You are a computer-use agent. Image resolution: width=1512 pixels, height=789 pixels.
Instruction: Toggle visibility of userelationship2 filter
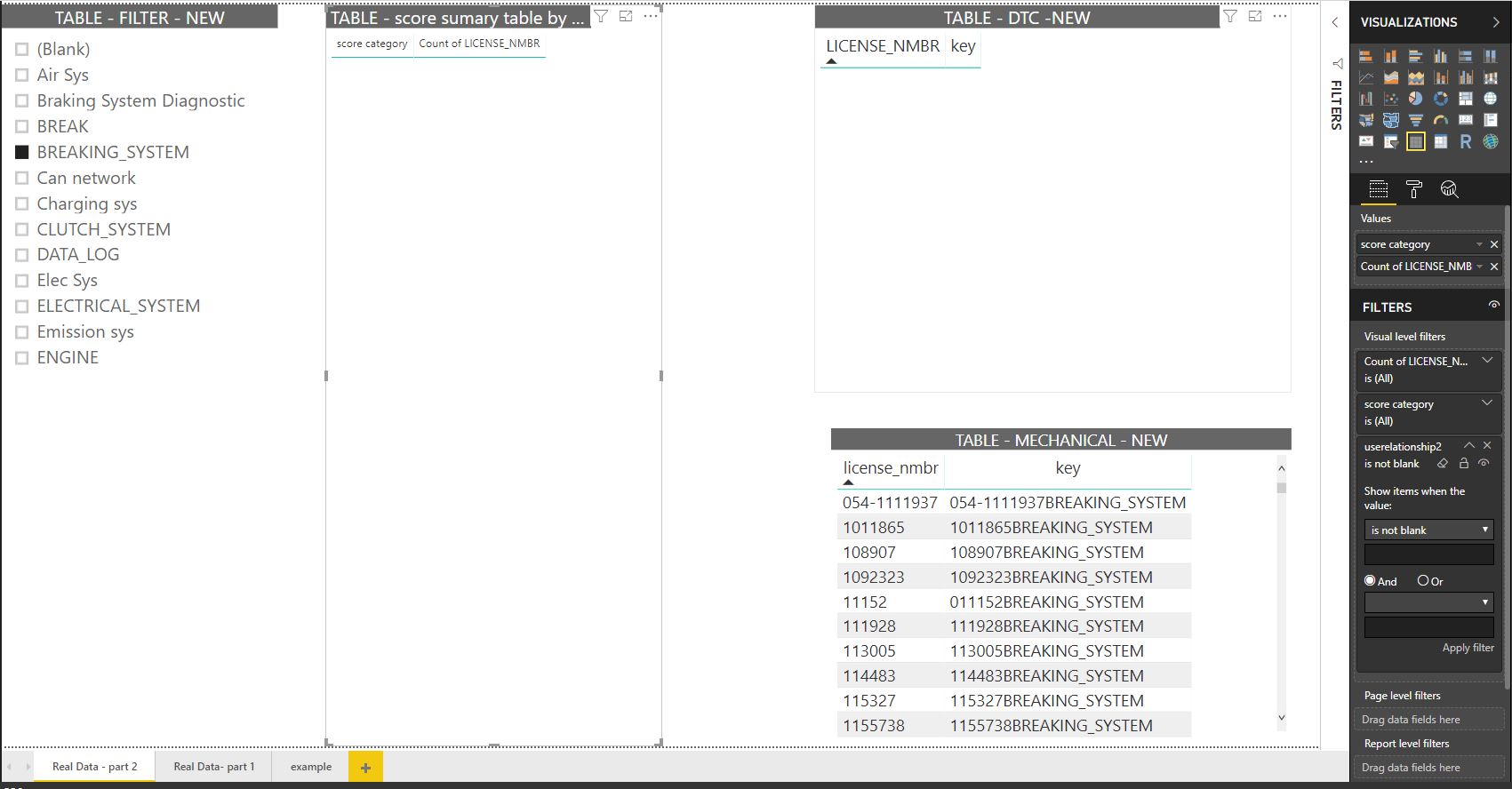(x=1484, y=463)
